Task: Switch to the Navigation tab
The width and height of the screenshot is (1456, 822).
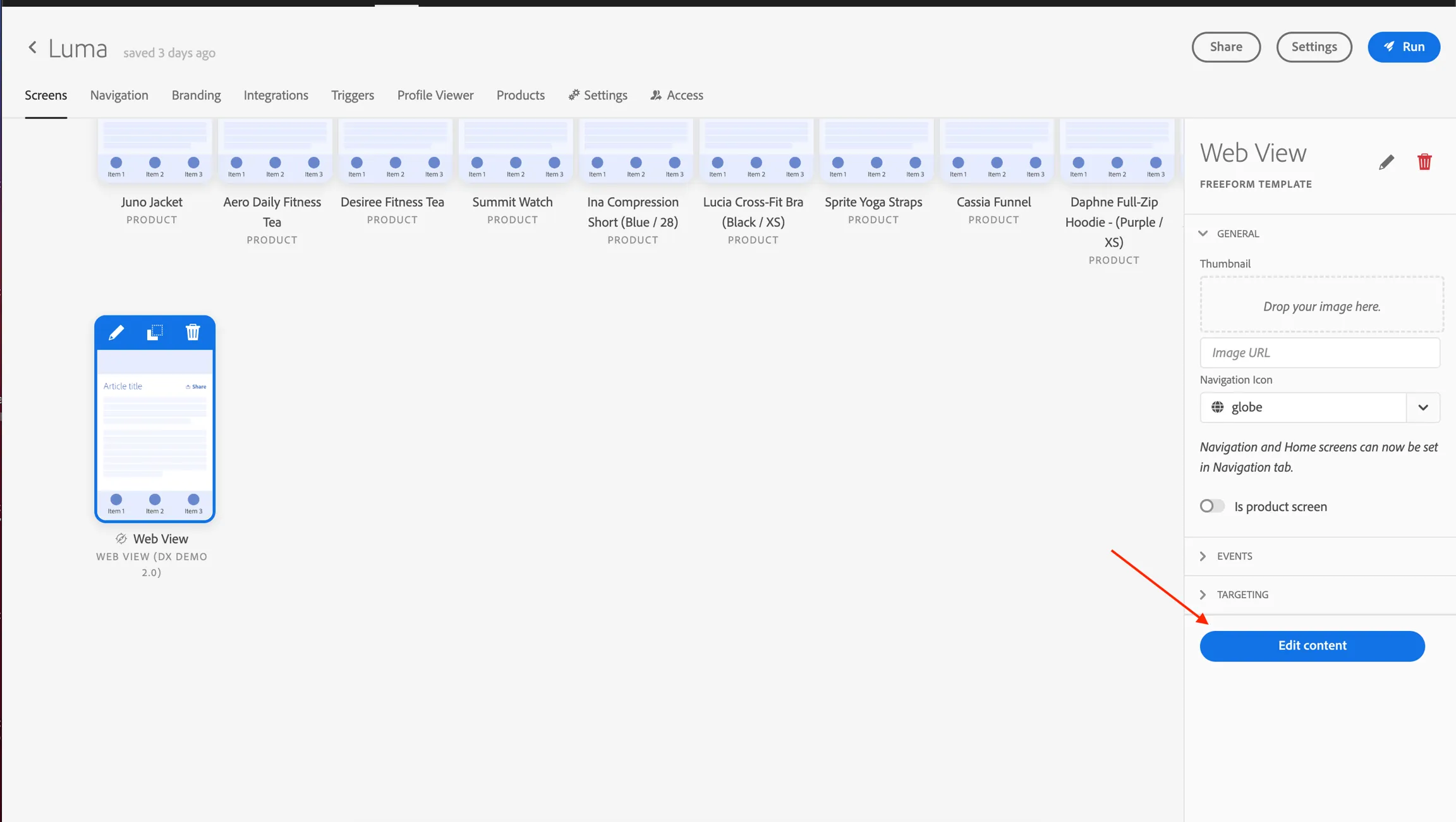Action: (x=119, y=95)
